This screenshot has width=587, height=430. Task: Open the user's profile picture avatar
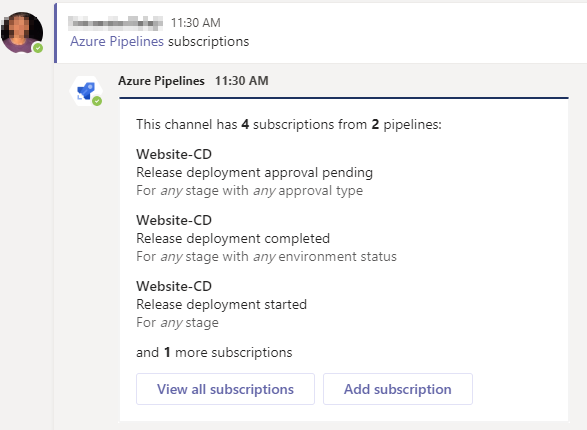point(22,32)
